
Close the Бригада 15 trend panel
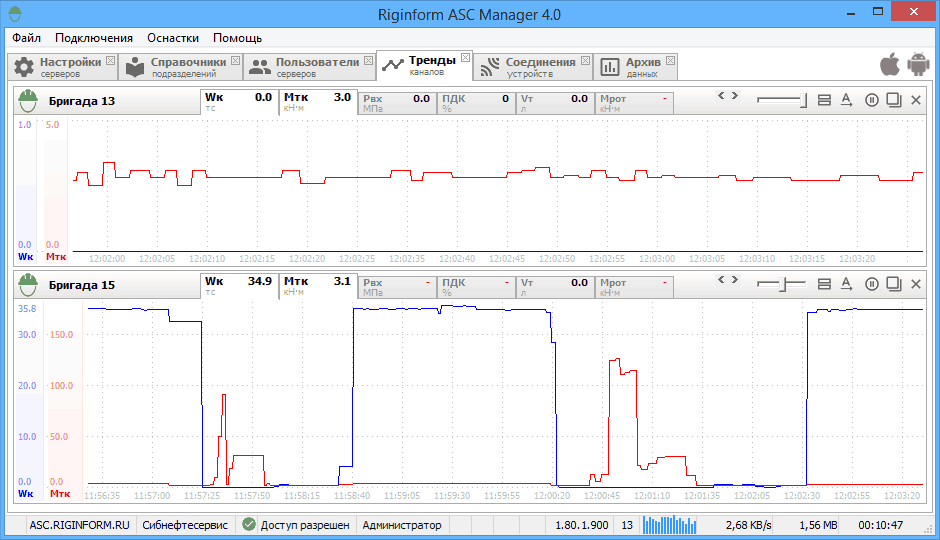point(916,285)
